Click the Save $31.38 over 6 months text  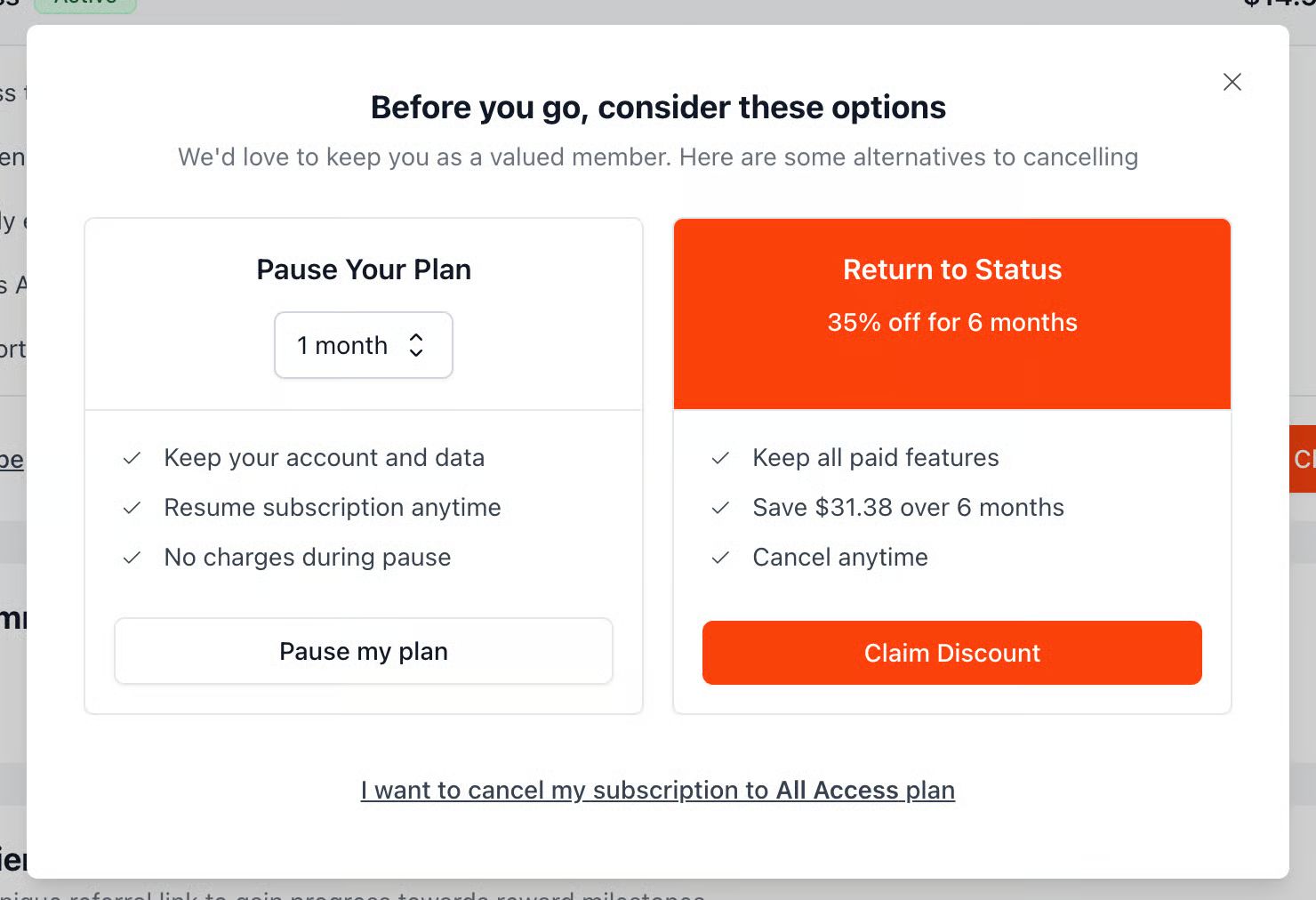click(x=908, y=507)
